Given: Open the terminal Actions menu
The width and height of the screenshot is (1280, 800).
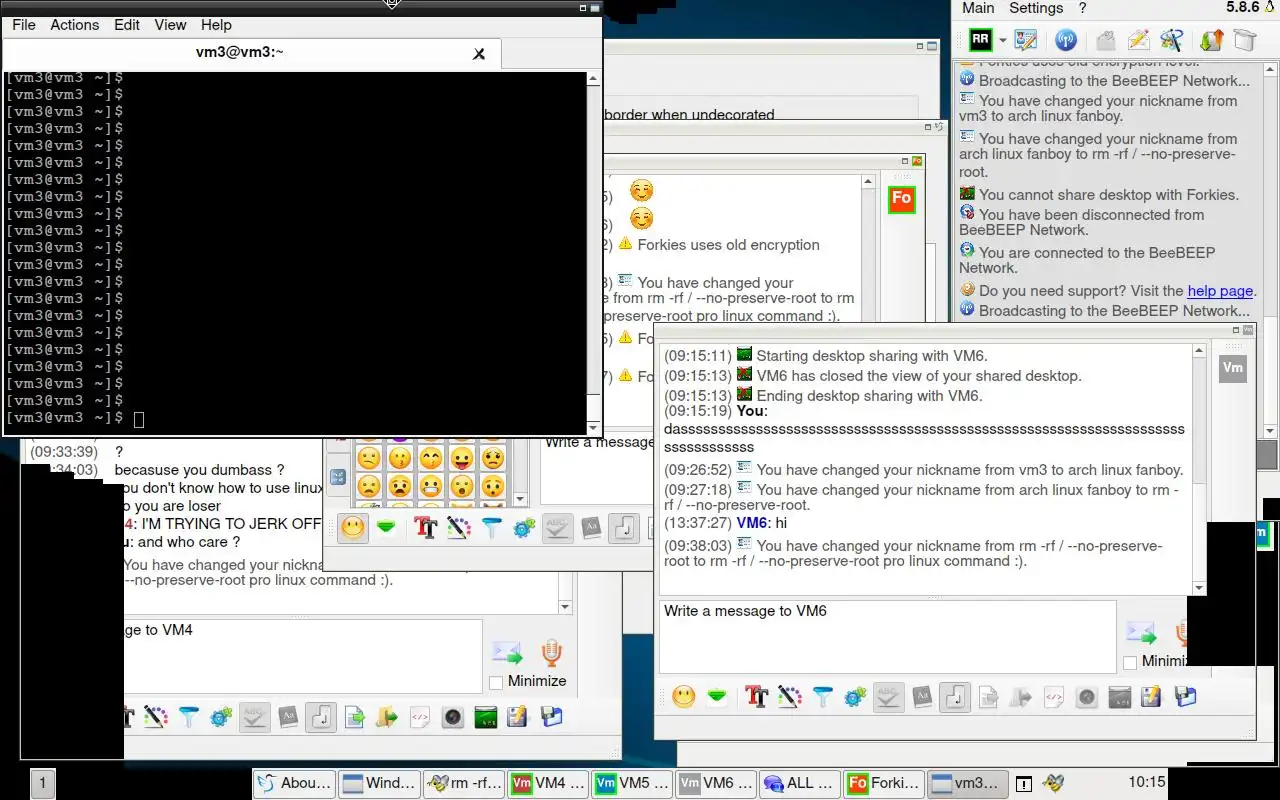Looking at the screenshot, I should coord(75,25).
